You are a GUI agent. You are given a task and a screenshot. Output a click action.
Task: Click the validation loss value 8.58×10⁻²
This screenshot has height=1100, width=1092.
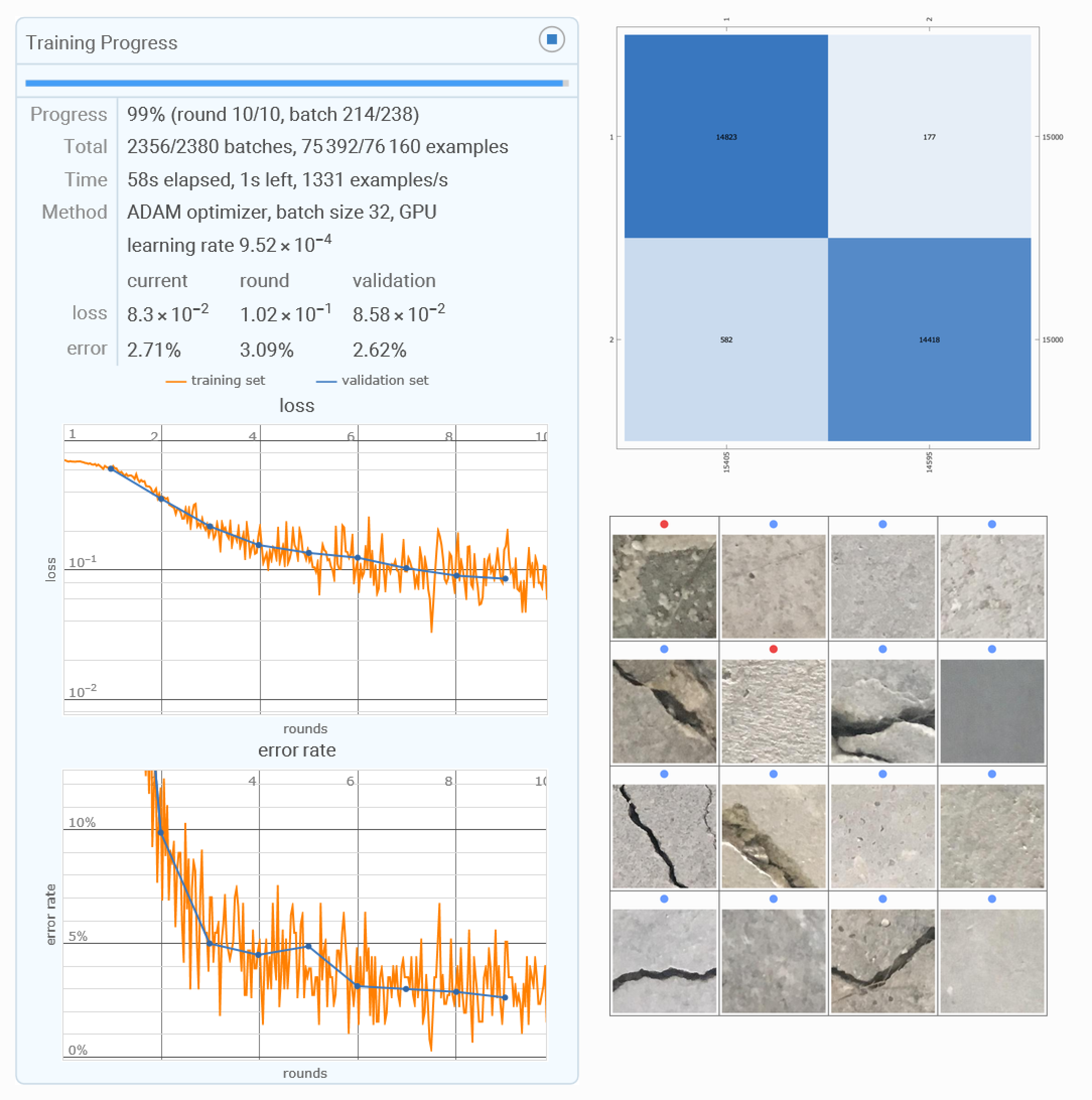tap(398, 313)
